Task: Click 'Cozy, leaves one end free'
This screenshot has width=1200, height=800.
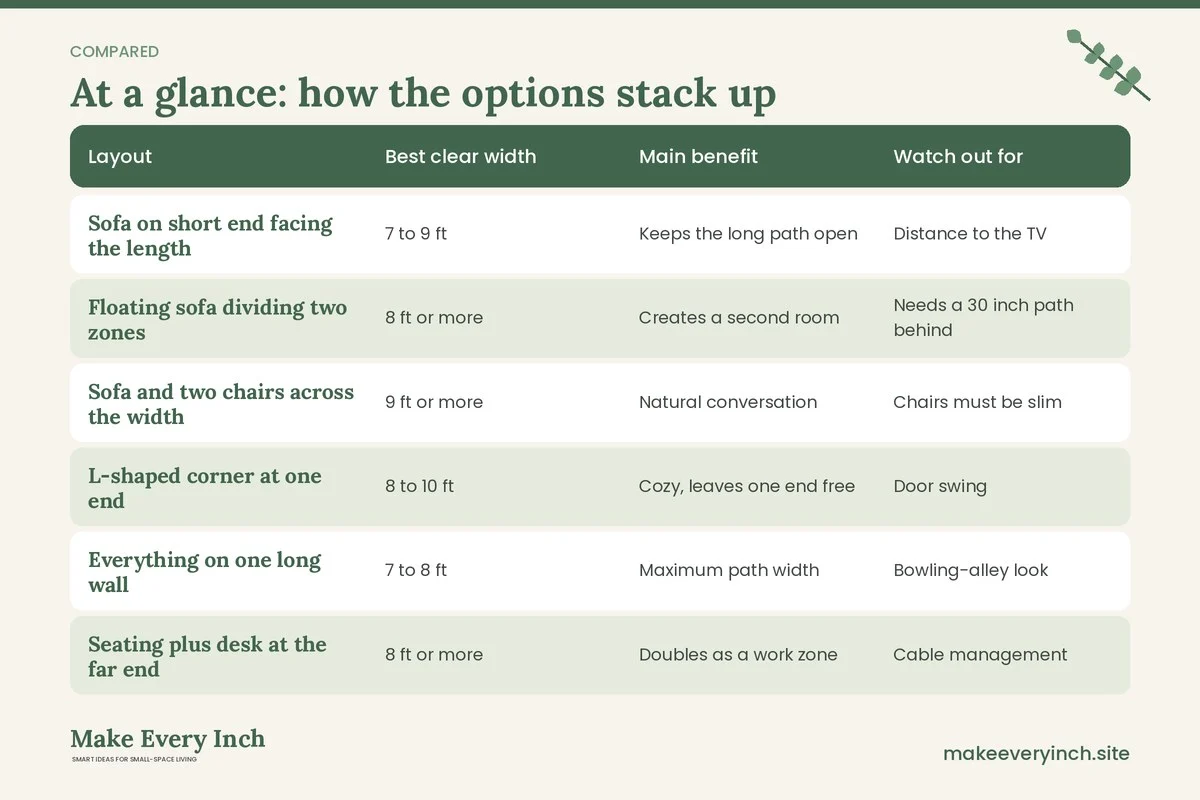Action: (x=747, y=486)
